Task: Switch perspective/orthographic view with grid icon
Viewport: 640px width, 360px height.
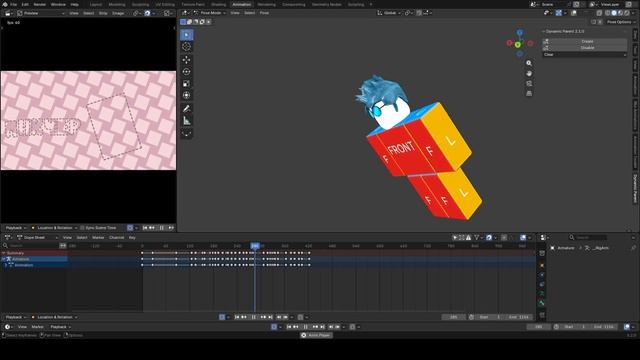Action: 529,93
